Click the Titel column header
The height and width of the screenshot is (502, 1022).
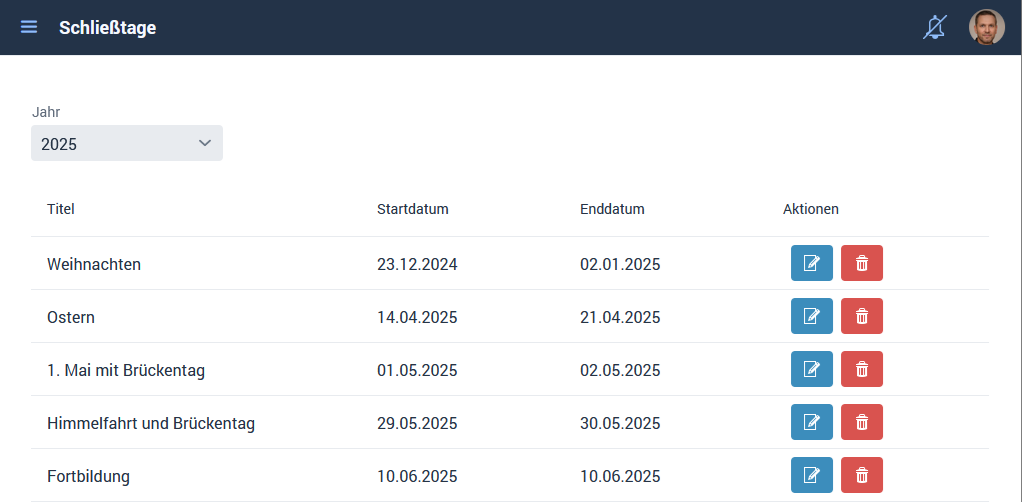61,209
